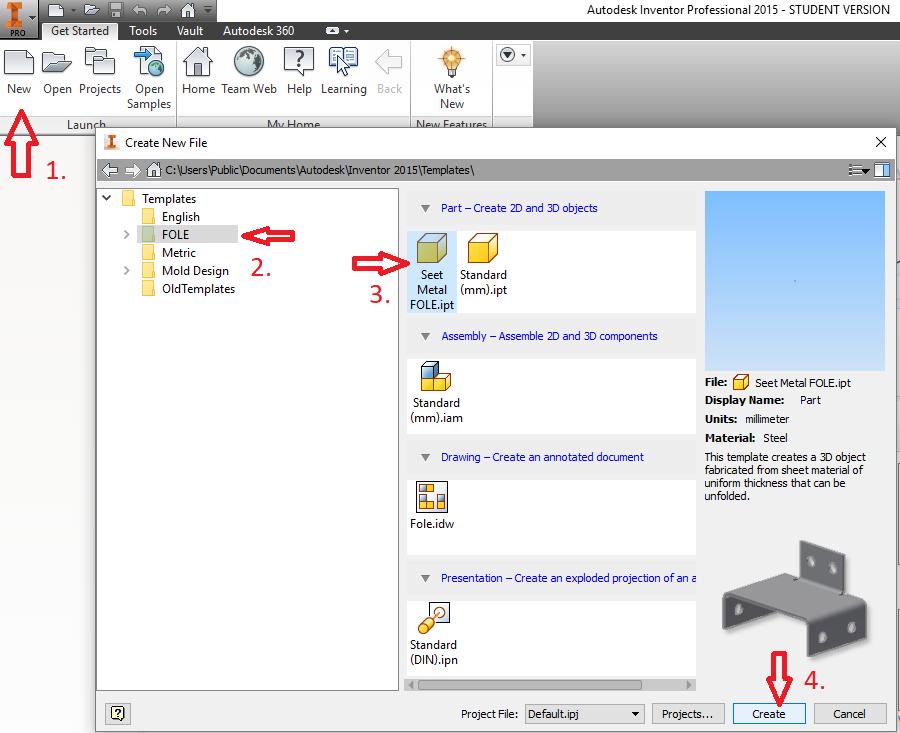The image size is (900, 733).
Task: Select the English templates folder
Action: (180, 216)
